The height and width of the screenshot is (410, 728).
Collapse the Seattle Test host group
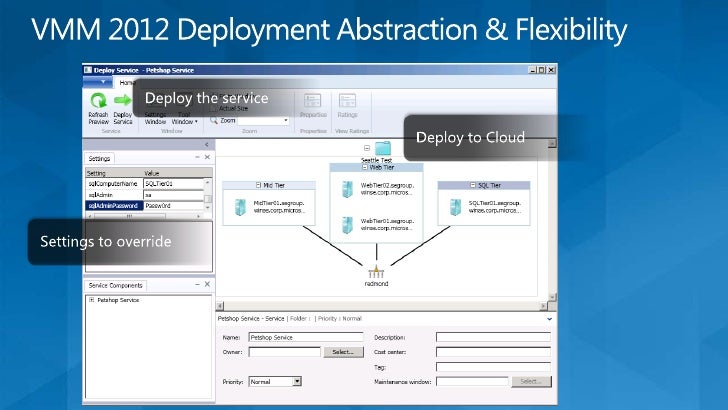[x=367, y=148]
